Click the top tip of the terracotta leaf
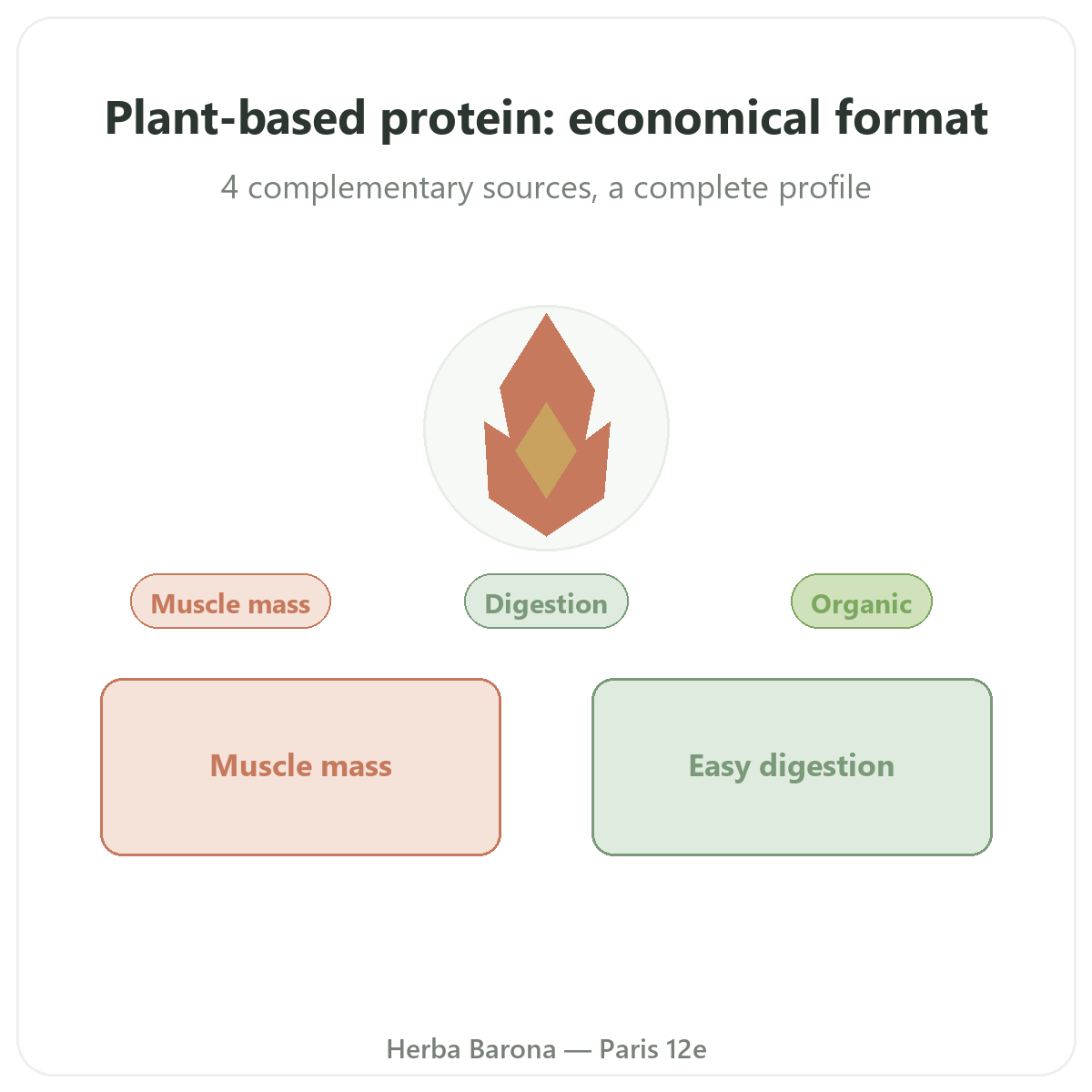Image resolution: width=1092 pixels, height=1092 pixels. click(x=546, y=317)
